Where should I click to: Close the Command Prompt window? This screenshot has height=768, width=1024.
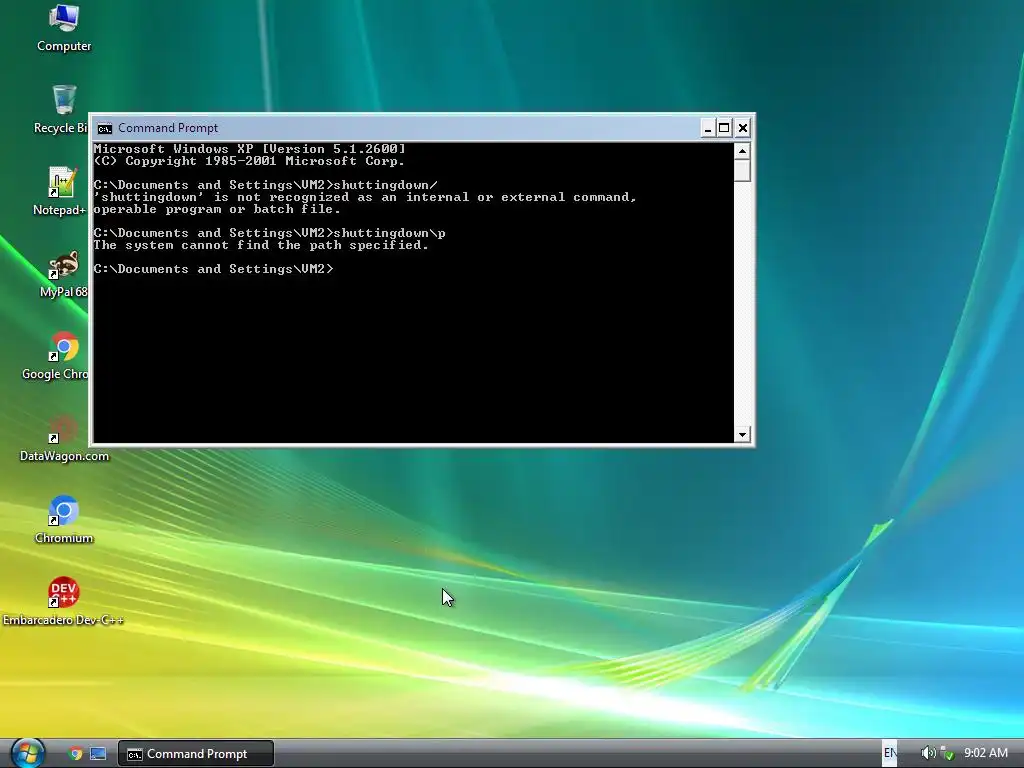743,128
